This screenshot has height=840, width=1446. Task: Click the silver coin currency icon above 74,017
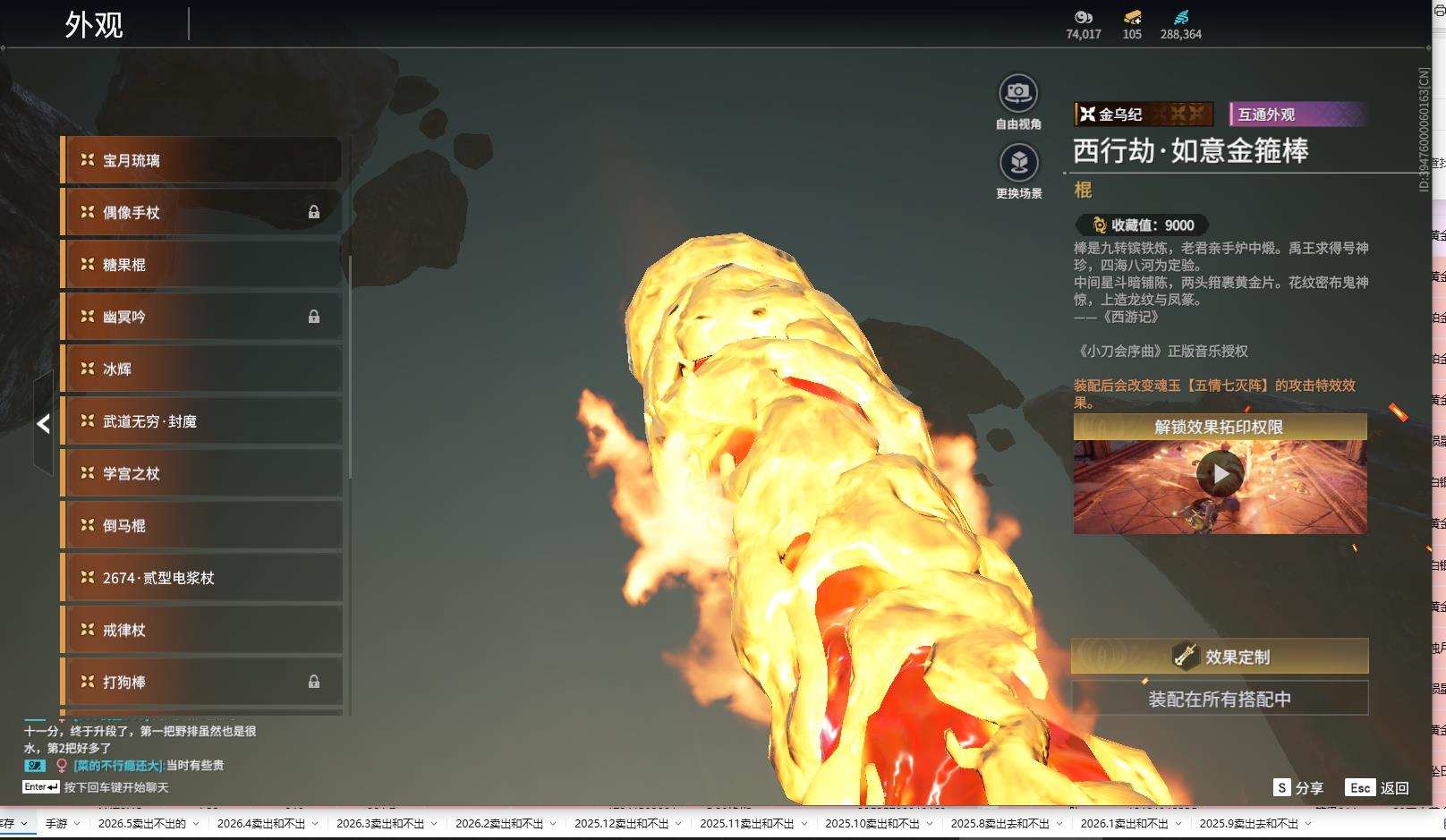pyautogui.click(x=1084, y=17)
